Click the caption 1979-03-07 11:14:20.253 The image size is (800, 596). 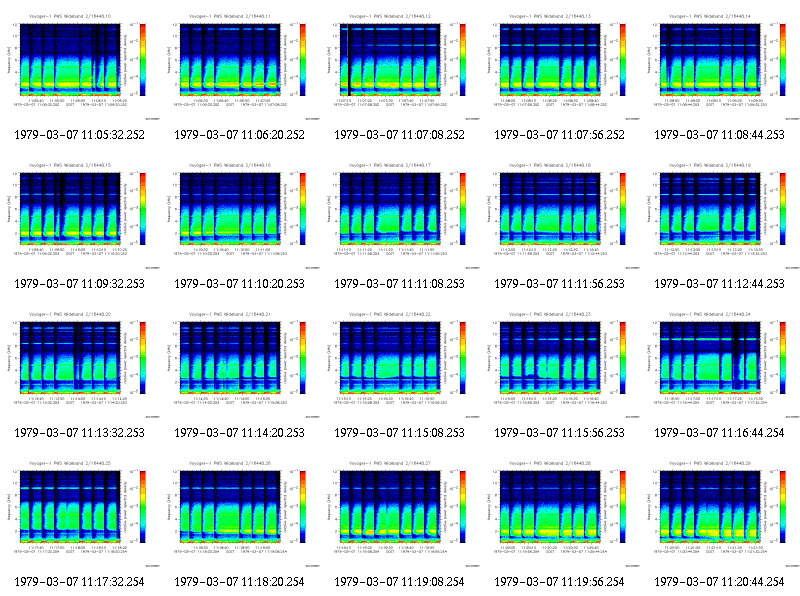click(x=239, y=433)
